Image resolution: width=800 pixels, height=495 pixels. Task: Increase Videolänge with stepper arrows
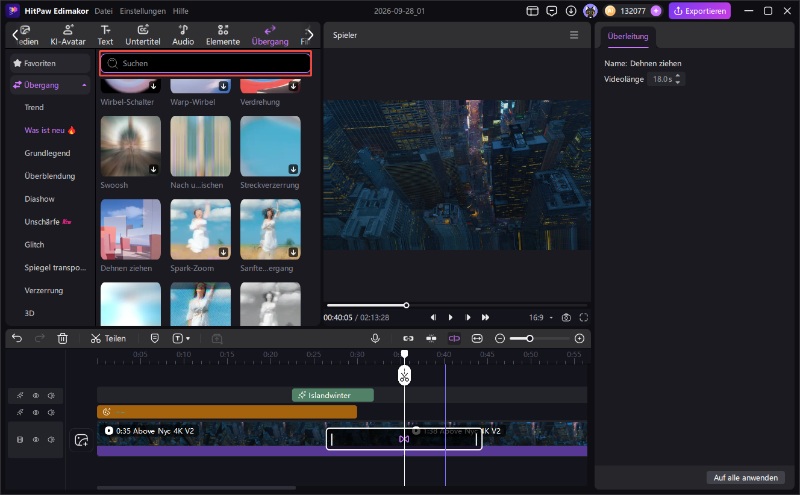(678, 76)
